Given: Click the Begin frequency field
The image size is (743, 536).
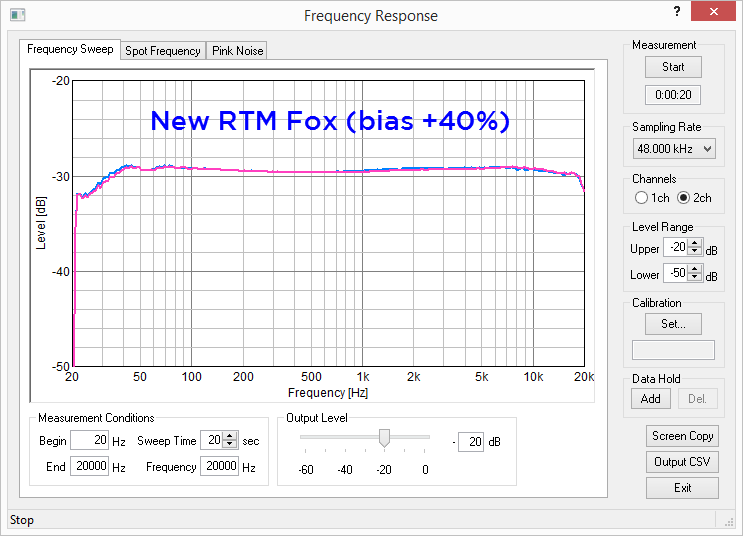Looking at the screenshot, I should click(x=90, y=440).
